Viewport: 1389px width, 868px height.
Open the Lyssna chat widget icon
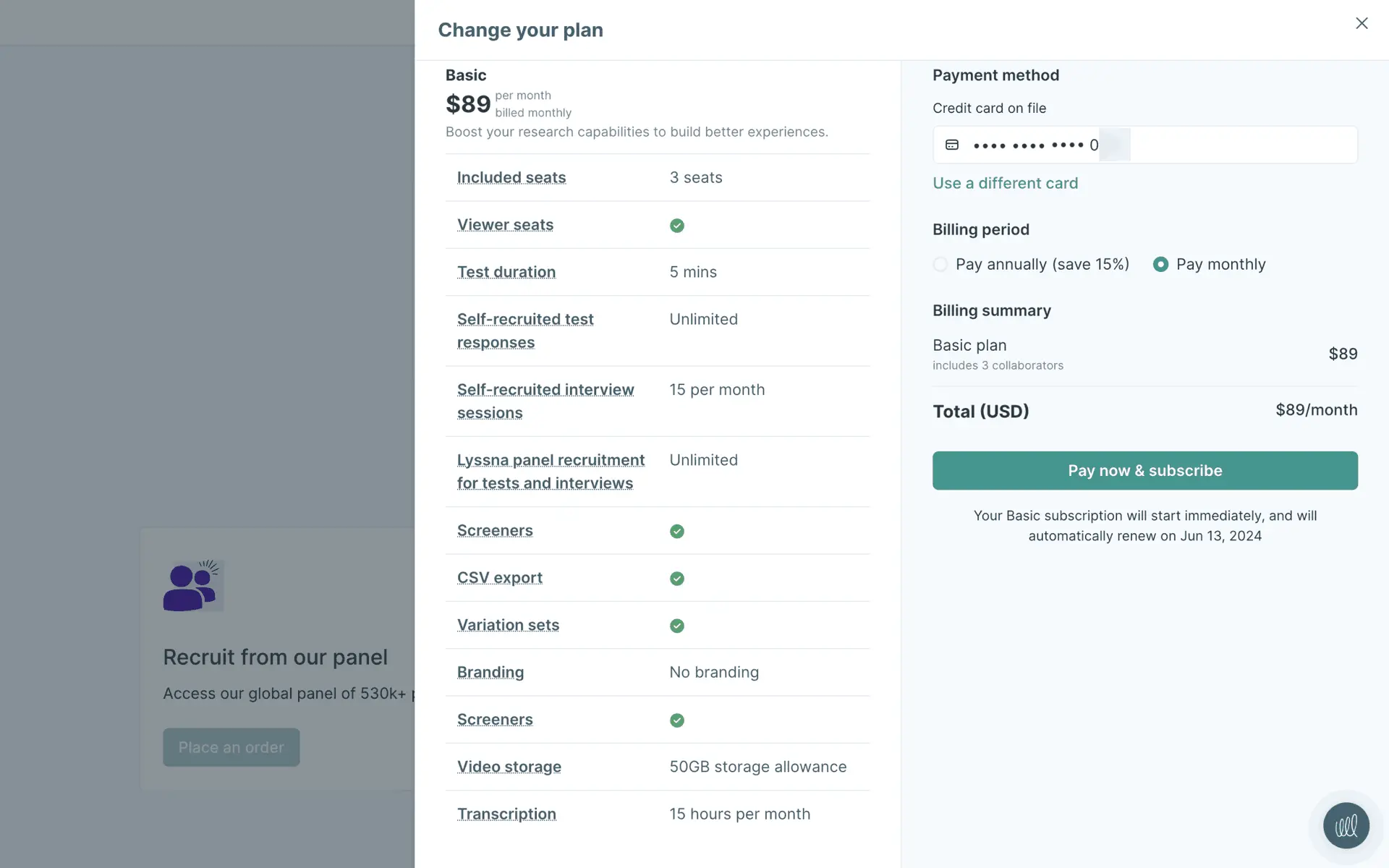tap(1346, 825)
